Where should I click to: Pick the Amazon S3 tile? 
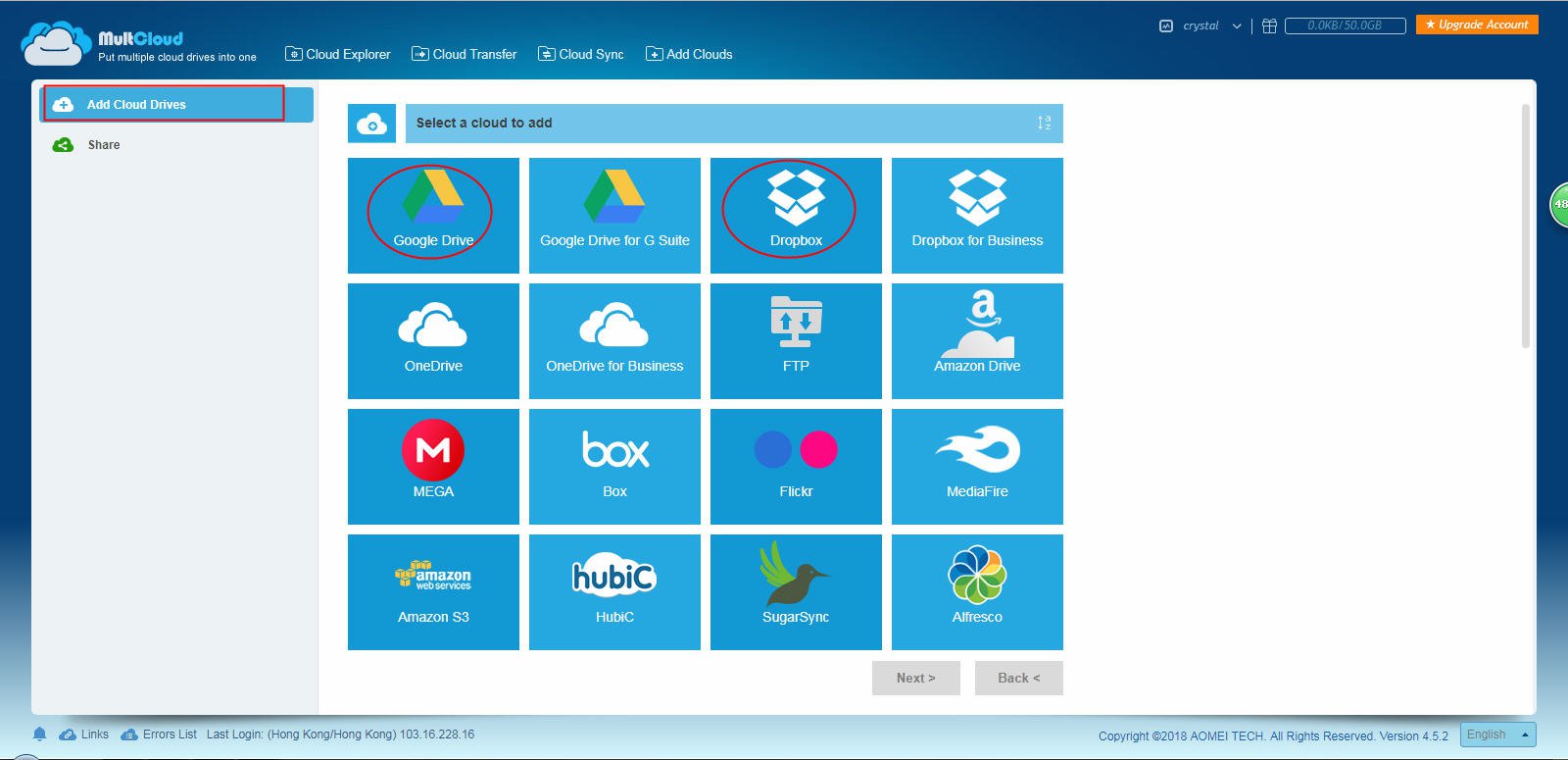tap(433, 591)
